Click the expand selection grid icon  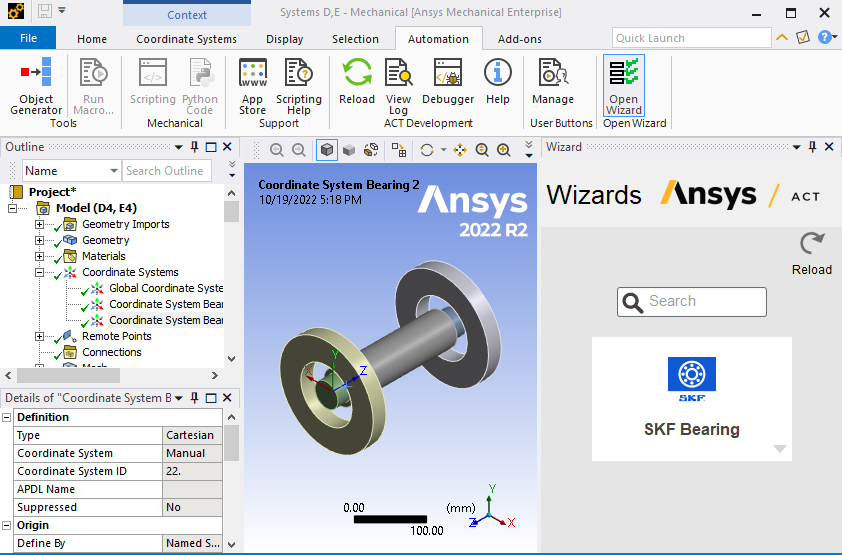(x=398, y=150)
